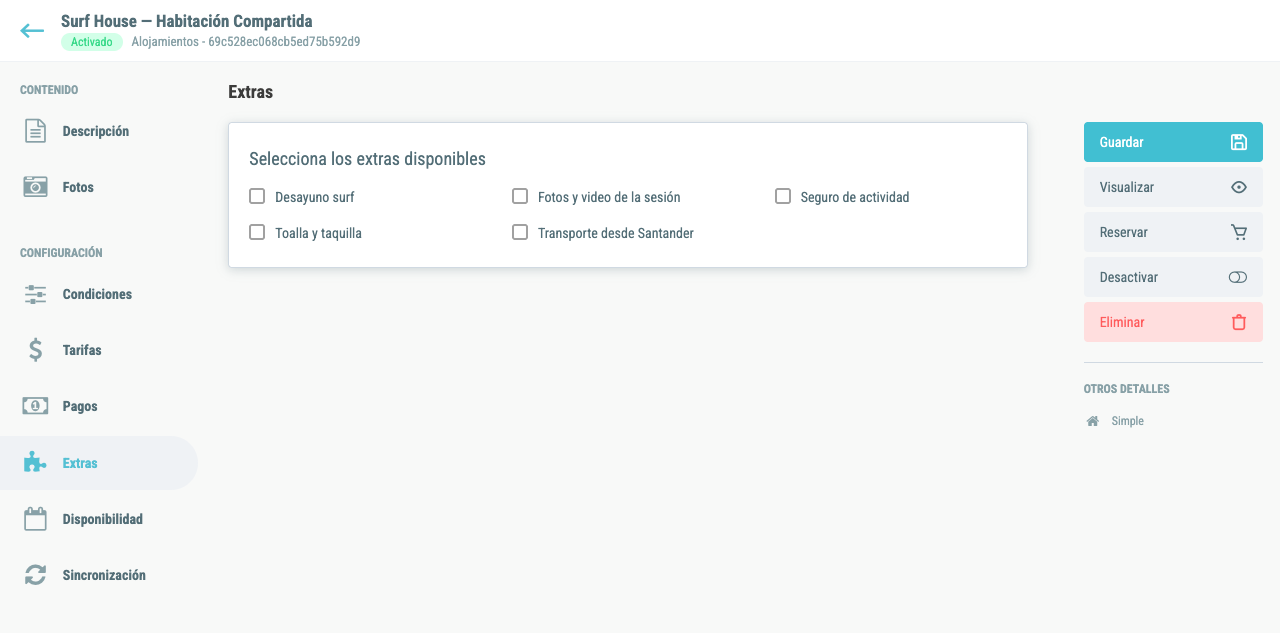Toggle the Seguro de actividad checkbox
This screenshot has height=633, width=1280.
point(783,196)
